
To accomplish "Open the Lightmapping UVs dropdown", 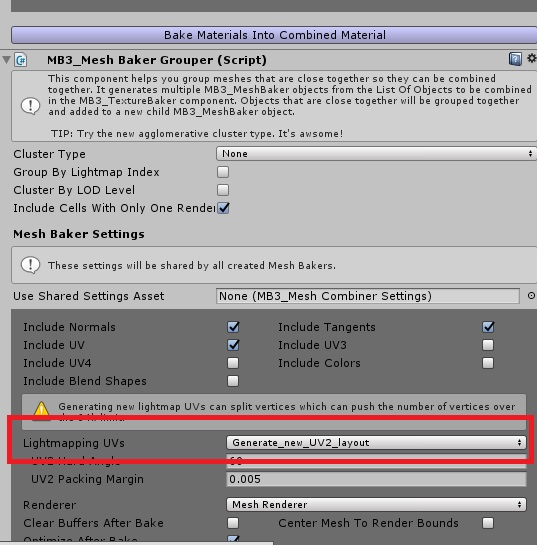I will coord(376,443).
